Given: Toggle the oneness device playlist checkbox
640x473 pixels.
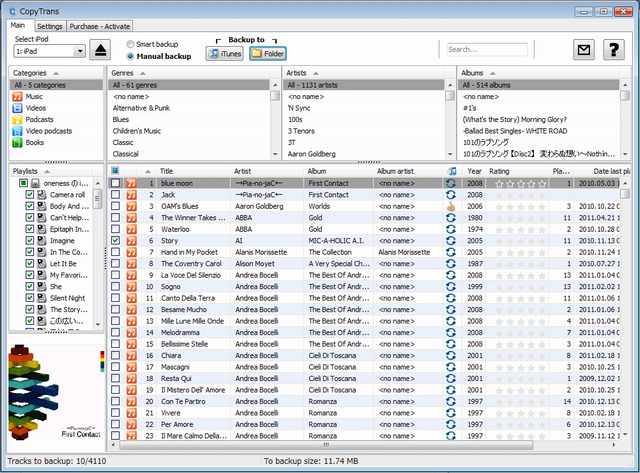Looking at the screenshot, I should (23, 183).
